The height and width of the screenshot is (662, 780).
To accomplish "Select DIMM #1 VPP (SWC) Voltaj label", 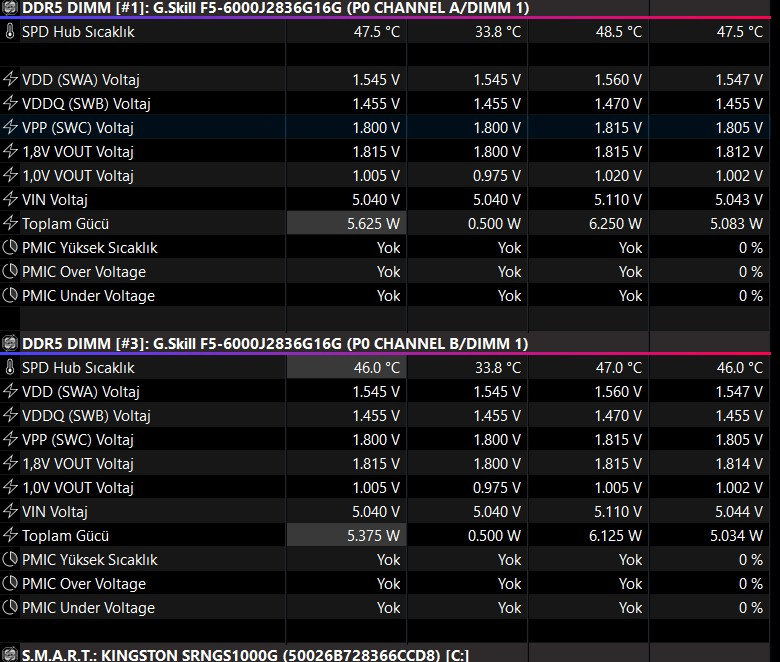I will pyautogui.click(x=78, y=128).
